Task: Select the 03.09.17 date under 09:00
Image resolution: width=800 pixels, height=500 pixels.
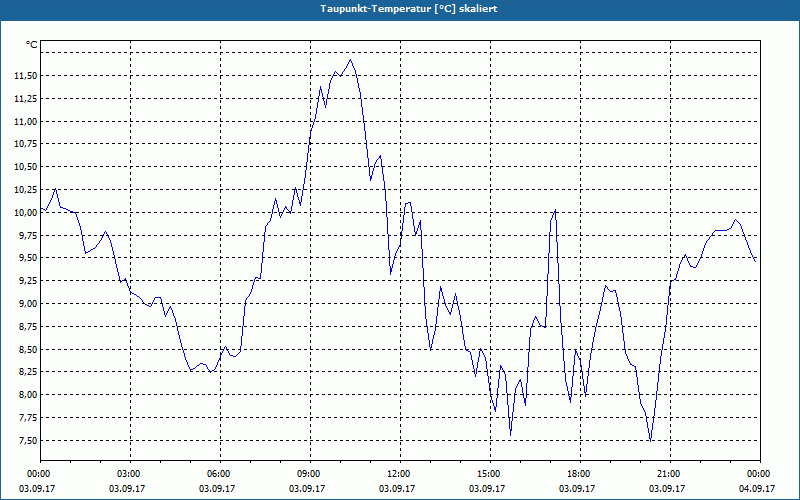Action: (x=307, y=488)
